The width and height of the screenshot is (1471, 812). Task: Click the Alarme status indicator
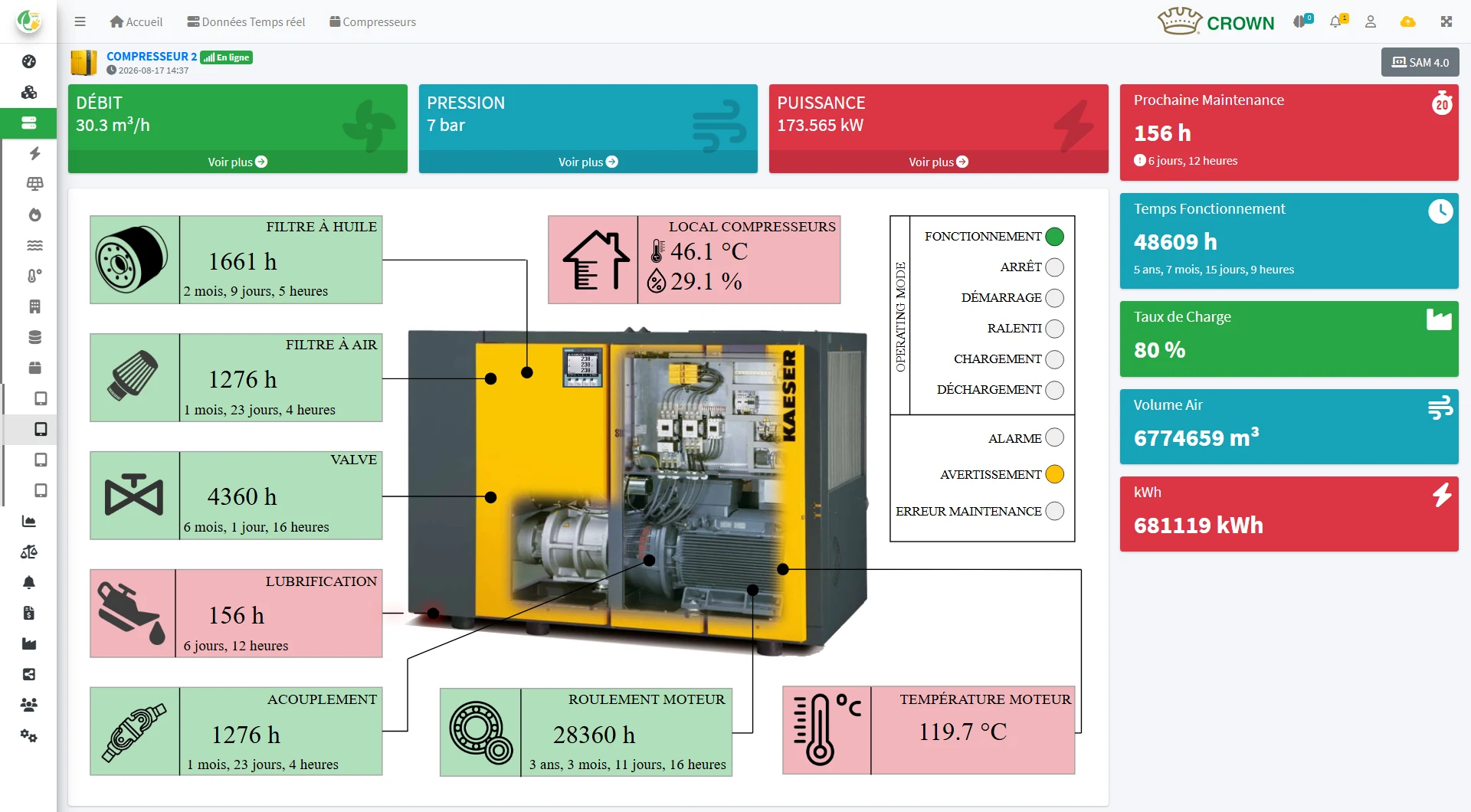click(1055, 437)
